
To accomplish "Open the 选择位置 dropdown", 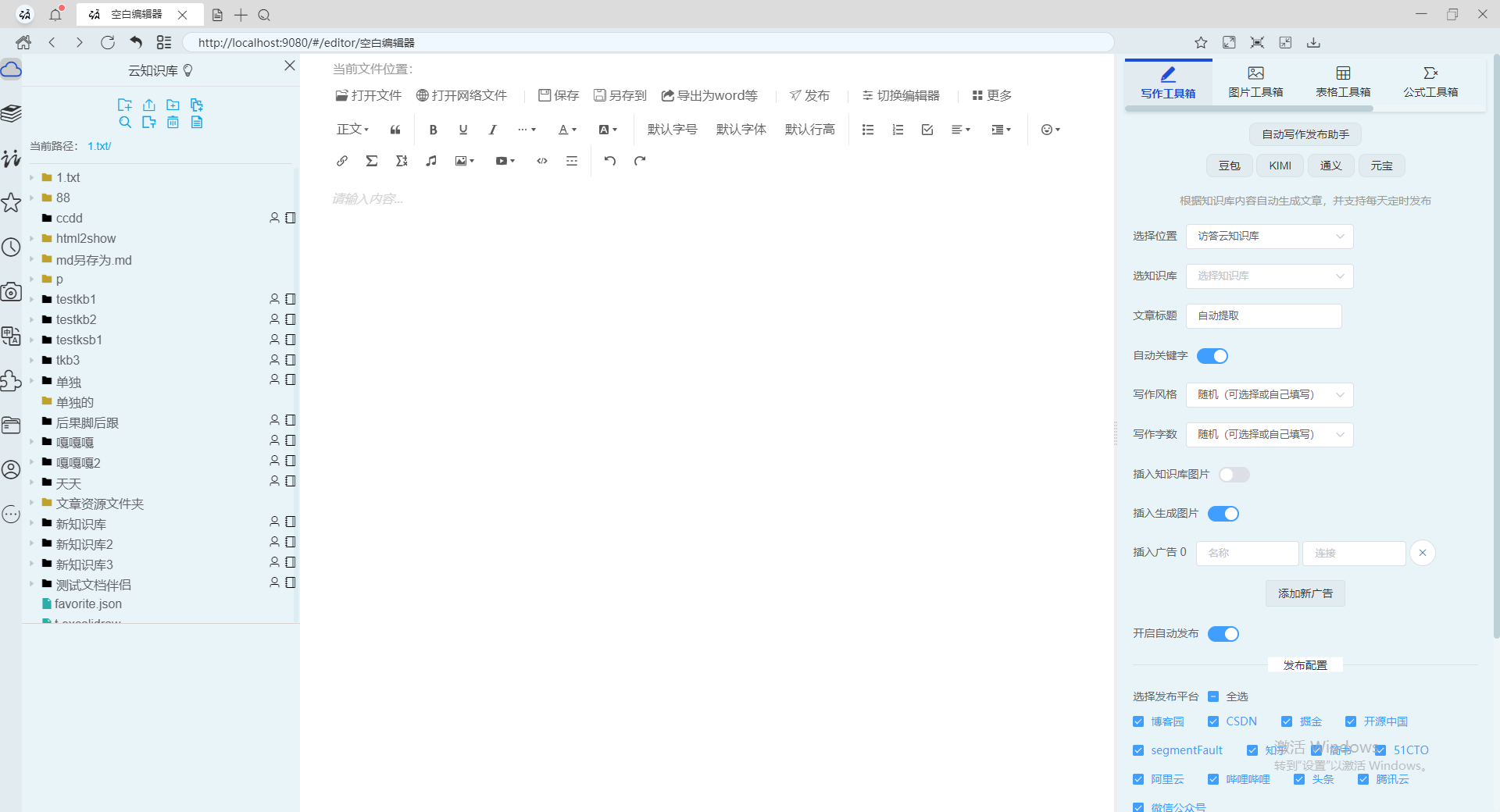I will 1269,236.
